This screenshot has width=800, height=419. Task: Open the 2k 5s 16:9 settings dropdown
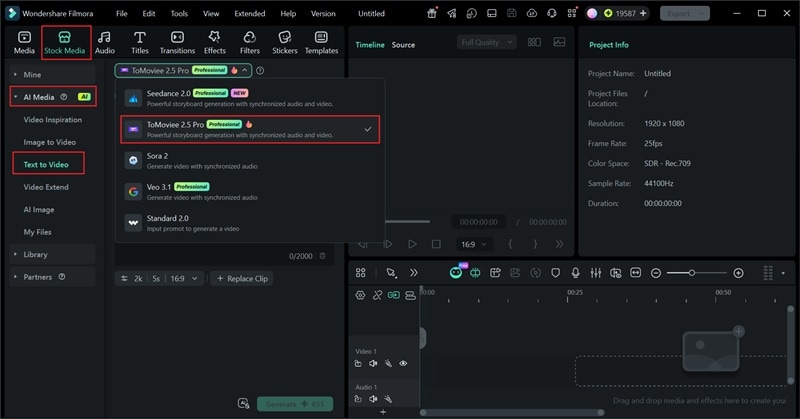[x=159, y=279]
